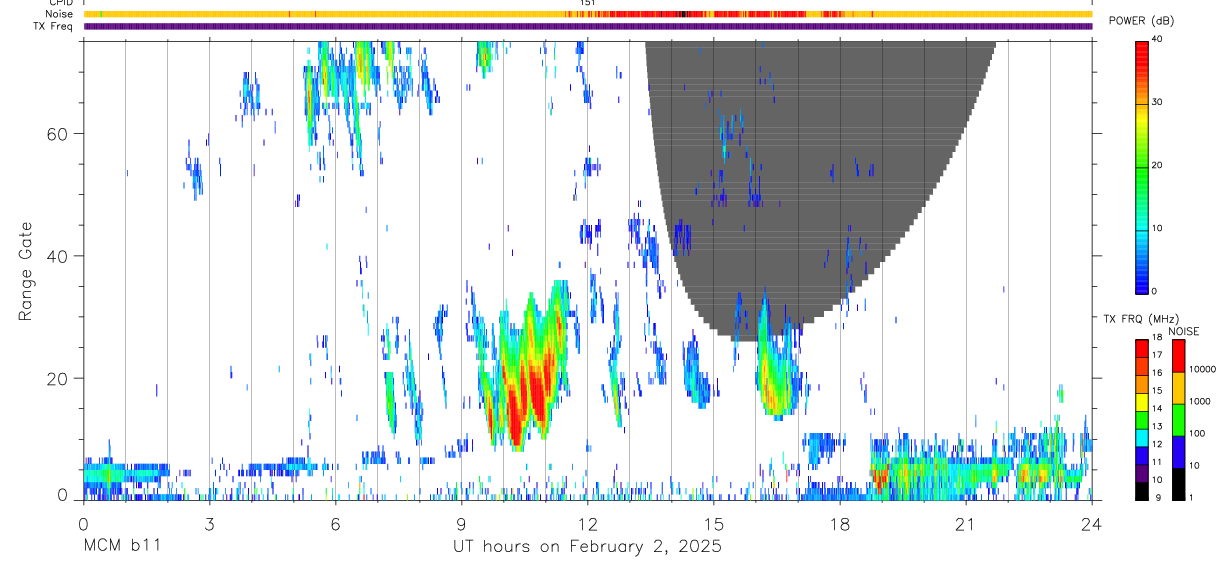Select the 1000 label on the NOISE legend
The image size is (1228, 567).
[x=1201, y=401]
